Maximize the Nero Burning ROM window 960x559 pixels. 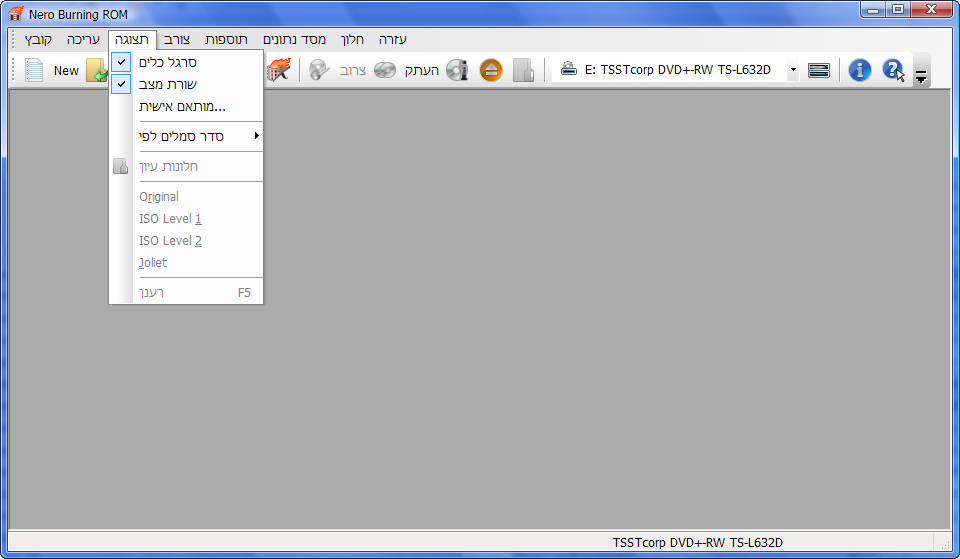click(898, 9)
